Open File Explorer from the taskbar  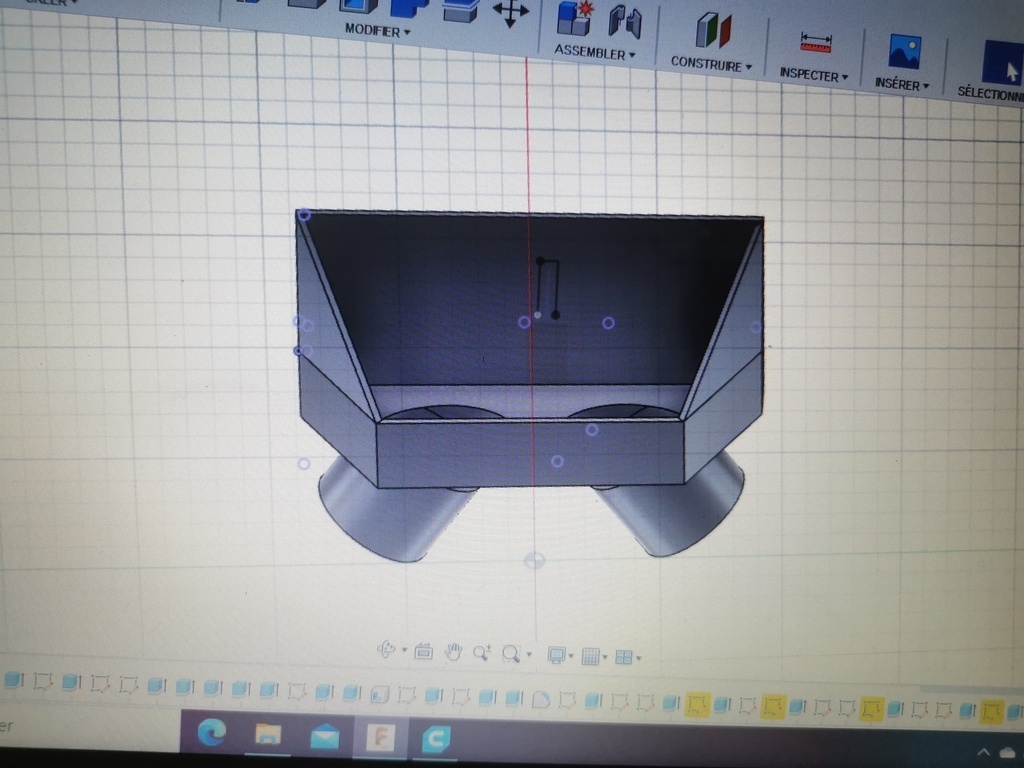(x=268, y=735)
